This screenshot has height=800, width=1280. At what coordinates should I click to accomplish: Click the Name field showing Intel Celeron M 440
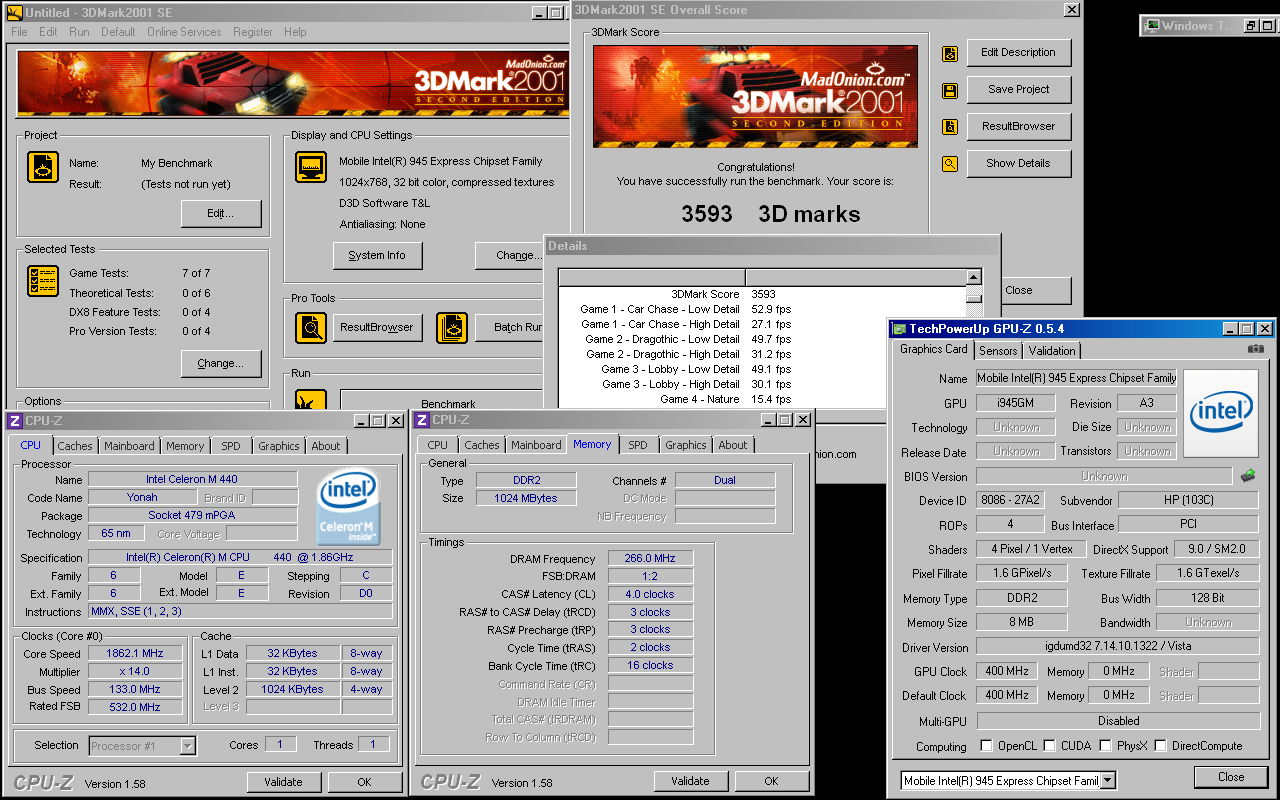192,479
